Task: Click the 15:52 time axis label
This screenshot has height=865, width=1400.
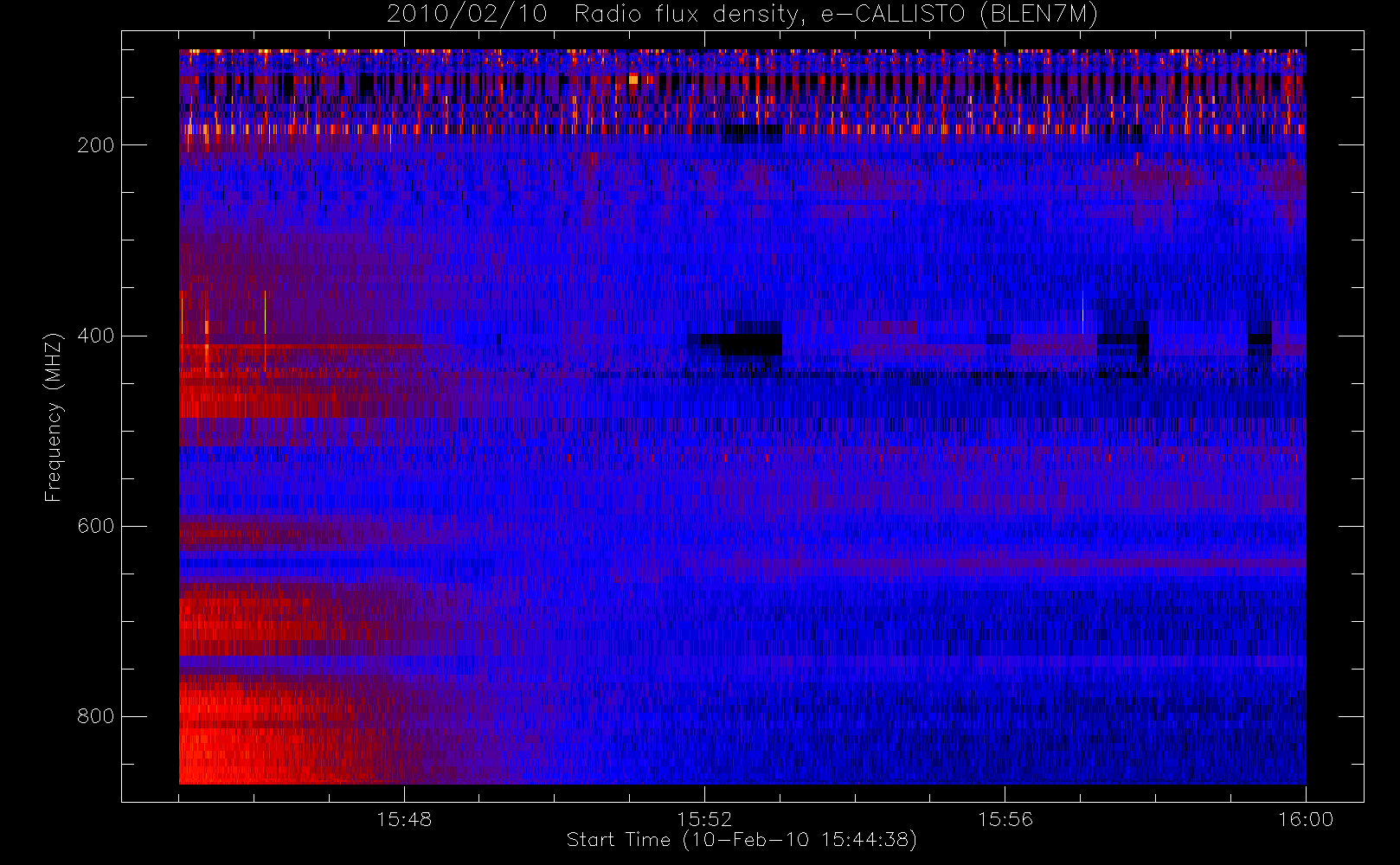Action: pos(704,819)
